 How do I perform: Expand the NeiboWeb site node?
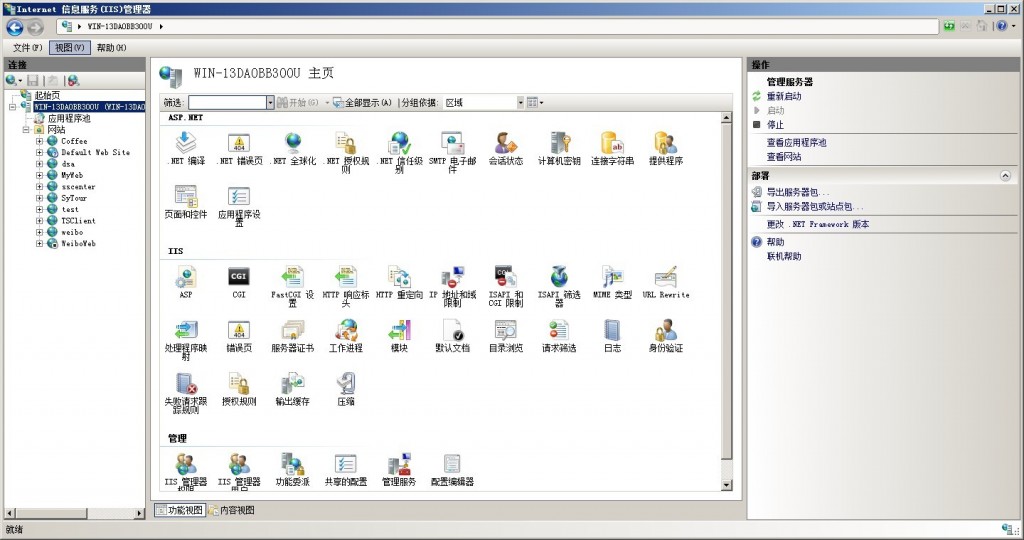tap(40, 243)
